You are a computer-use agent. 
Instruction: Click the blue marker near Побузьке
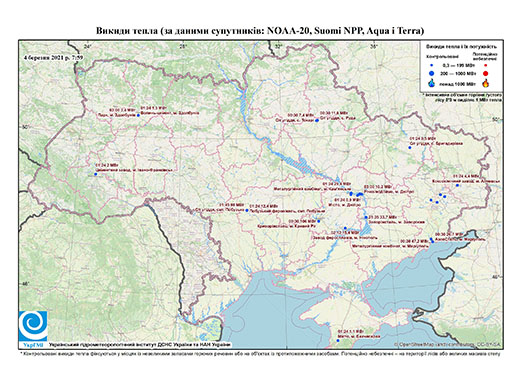tap(247, 210)
